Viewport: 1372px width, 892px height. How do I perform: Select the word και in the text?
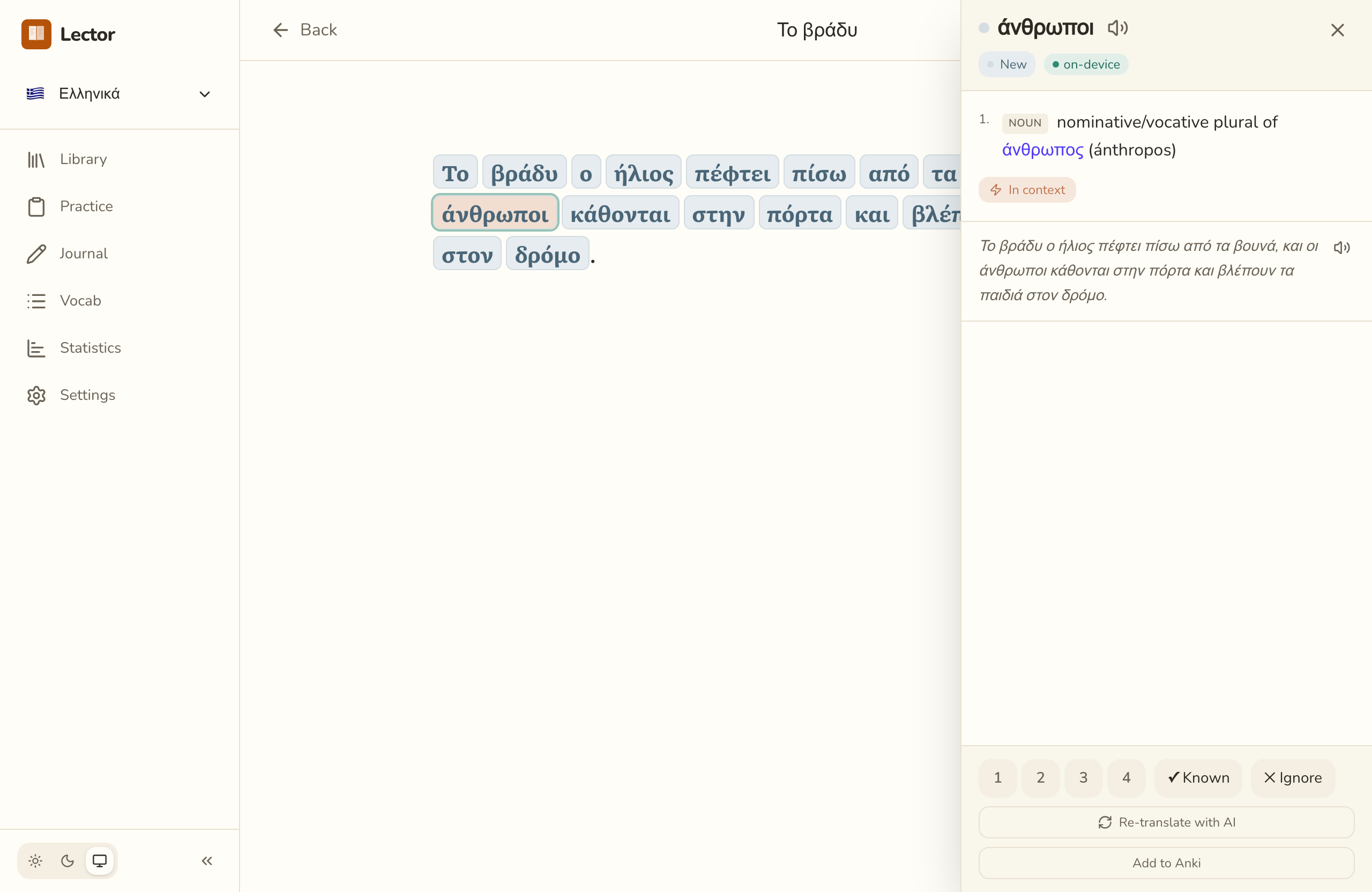[x=871, y=213]
